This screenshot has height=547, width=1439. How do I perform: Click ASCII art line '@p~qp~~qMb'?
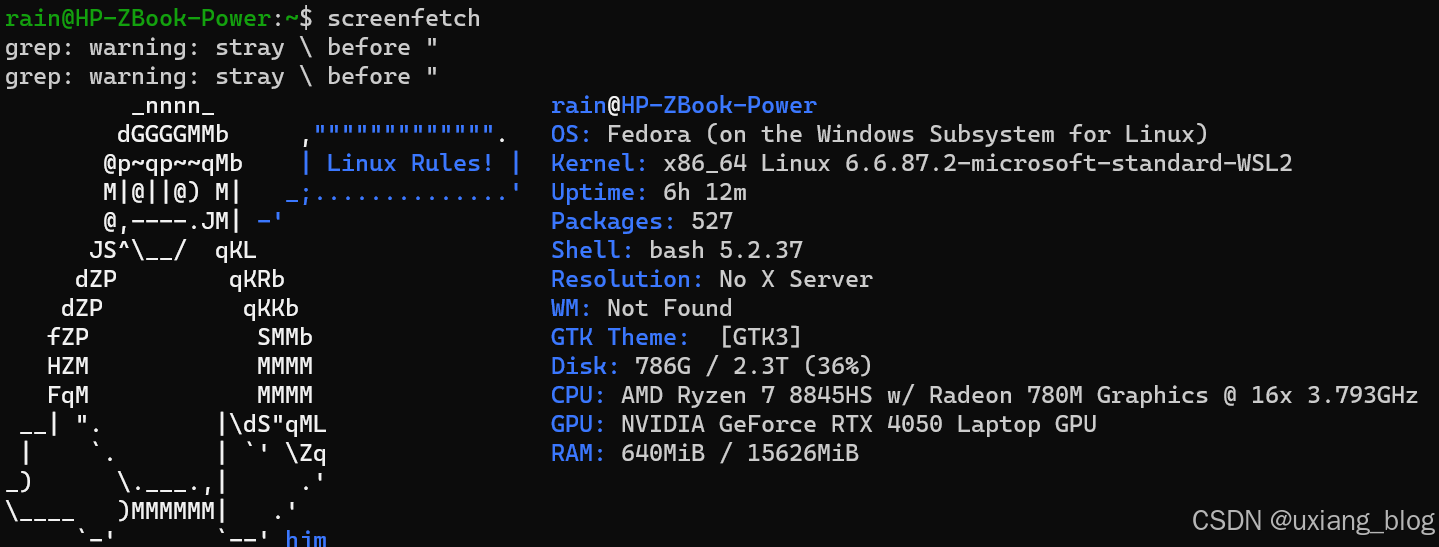tap(173, 163)
